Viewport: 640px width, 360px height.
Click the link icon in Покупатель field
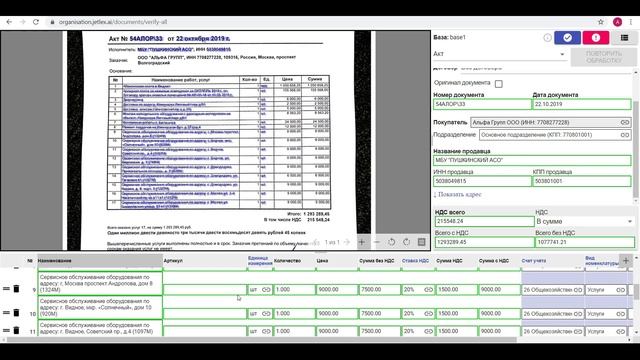coord(624,122)
